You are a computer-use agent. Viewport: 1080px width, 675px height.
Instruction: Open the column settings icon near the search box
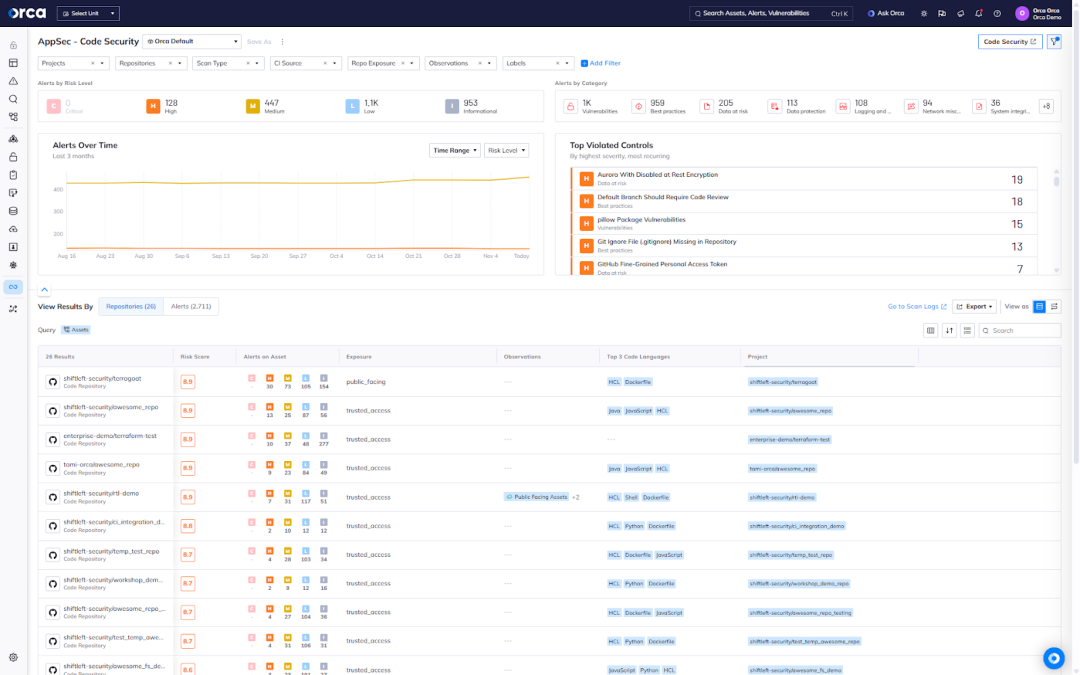pyautogui.click(x=930, y=330)
